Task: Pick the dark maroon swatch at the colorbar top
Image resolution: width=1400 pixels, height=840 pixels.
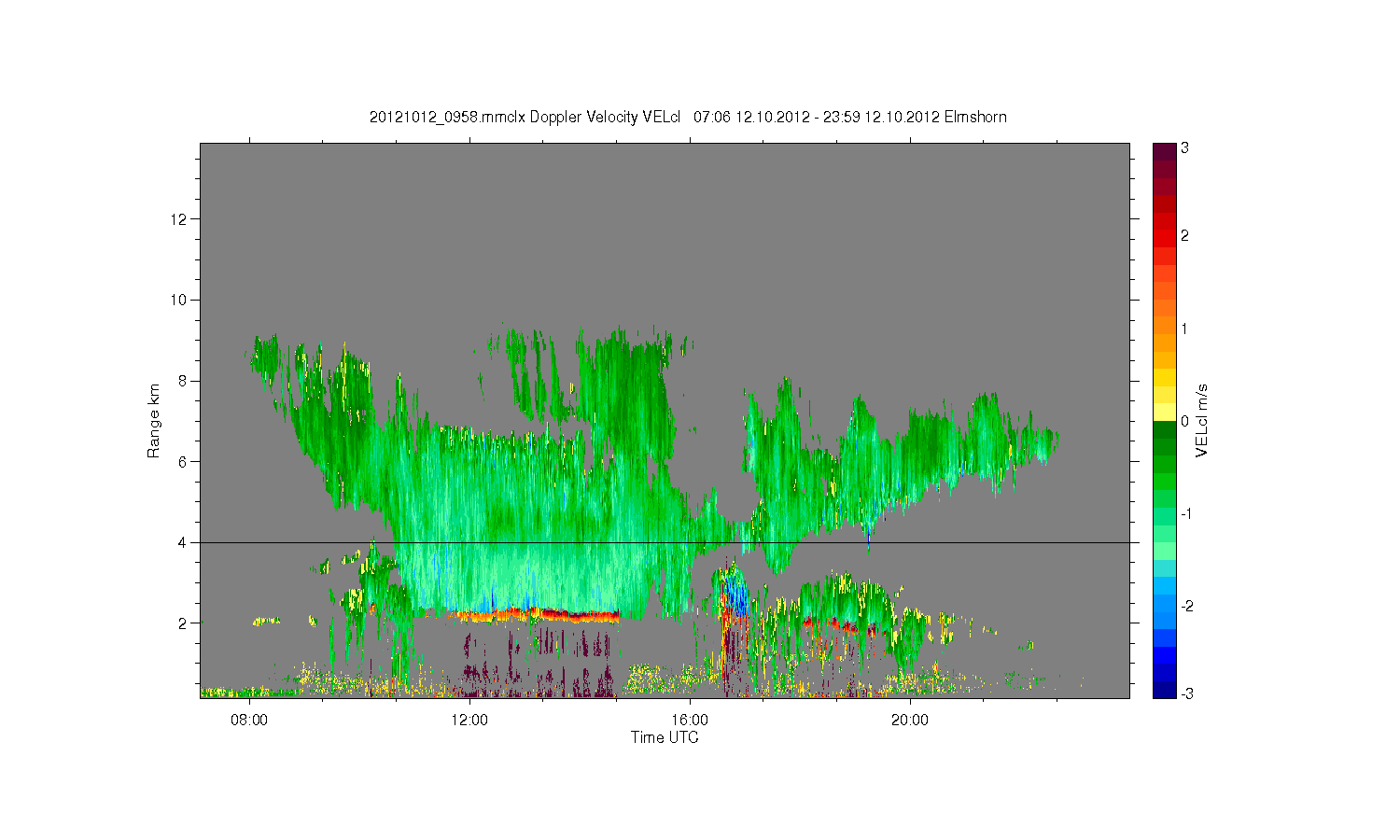Action: click(x=1164, y=151)
